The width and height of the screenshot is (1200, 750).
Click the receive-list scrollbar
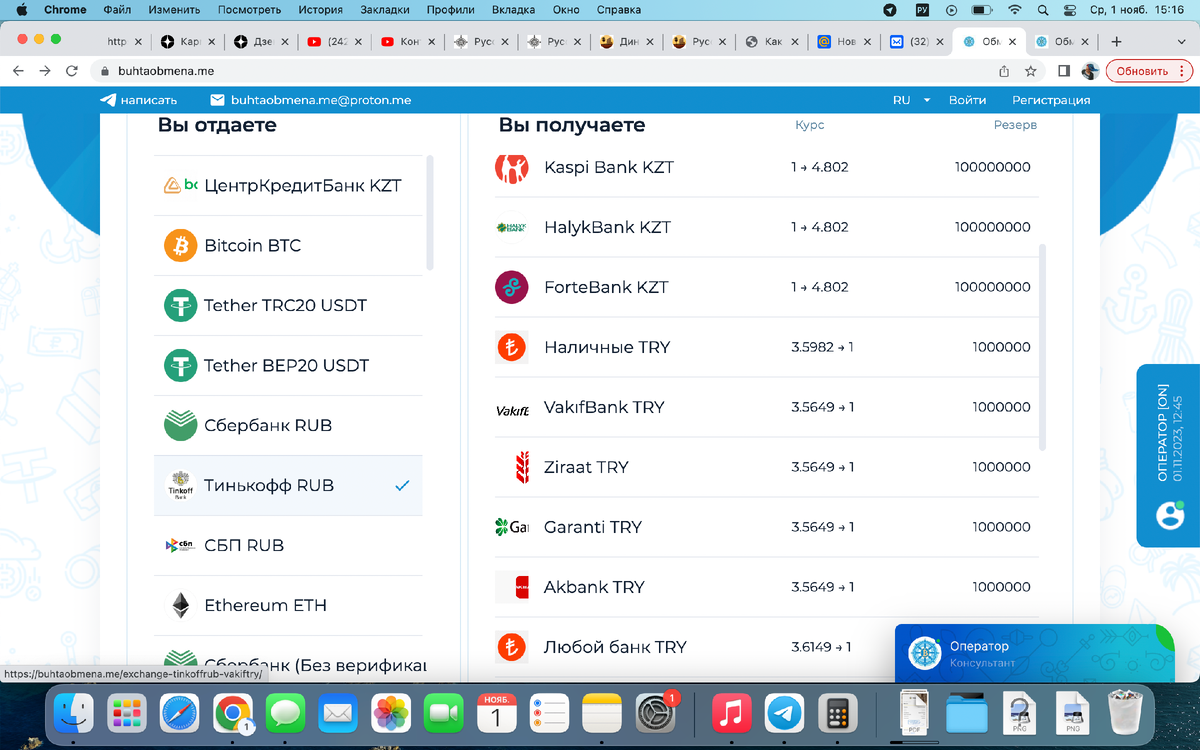tap(1043, 347)
